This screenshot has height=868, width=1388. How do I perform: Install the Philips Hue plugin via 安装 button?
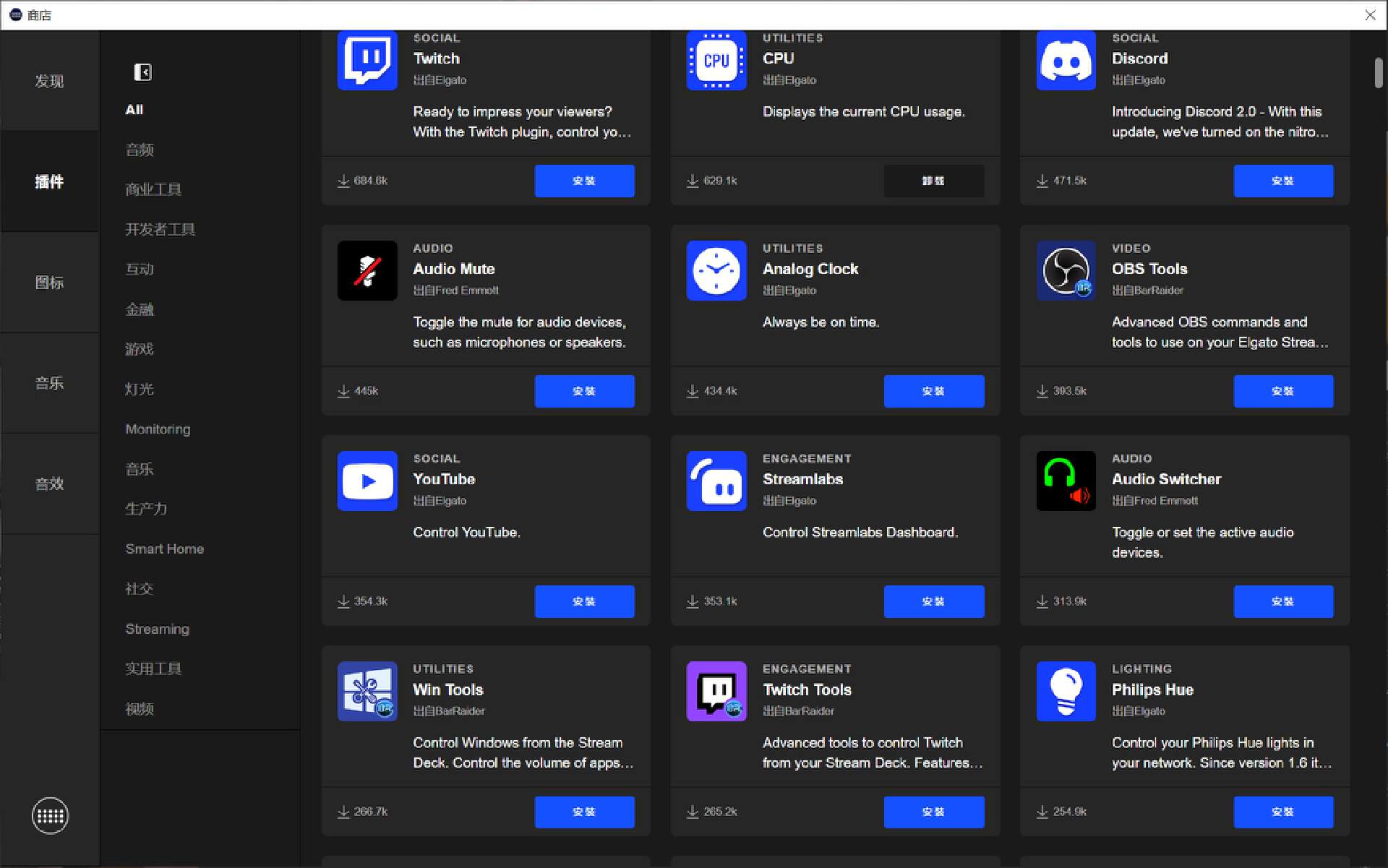coord(1283,812)
